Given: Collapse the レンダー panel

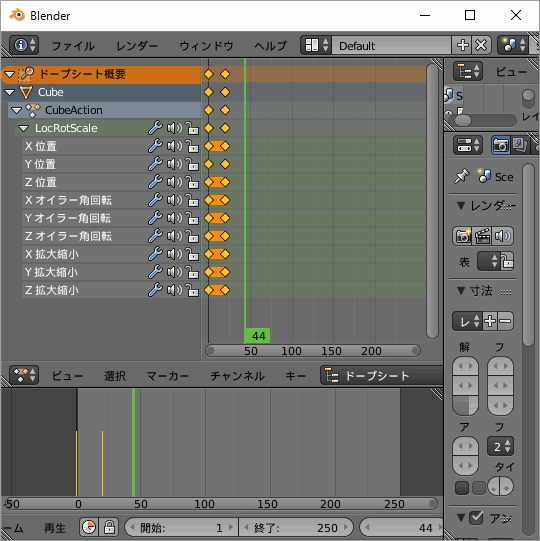Looking at the screenshot, I should click(461, 206).
